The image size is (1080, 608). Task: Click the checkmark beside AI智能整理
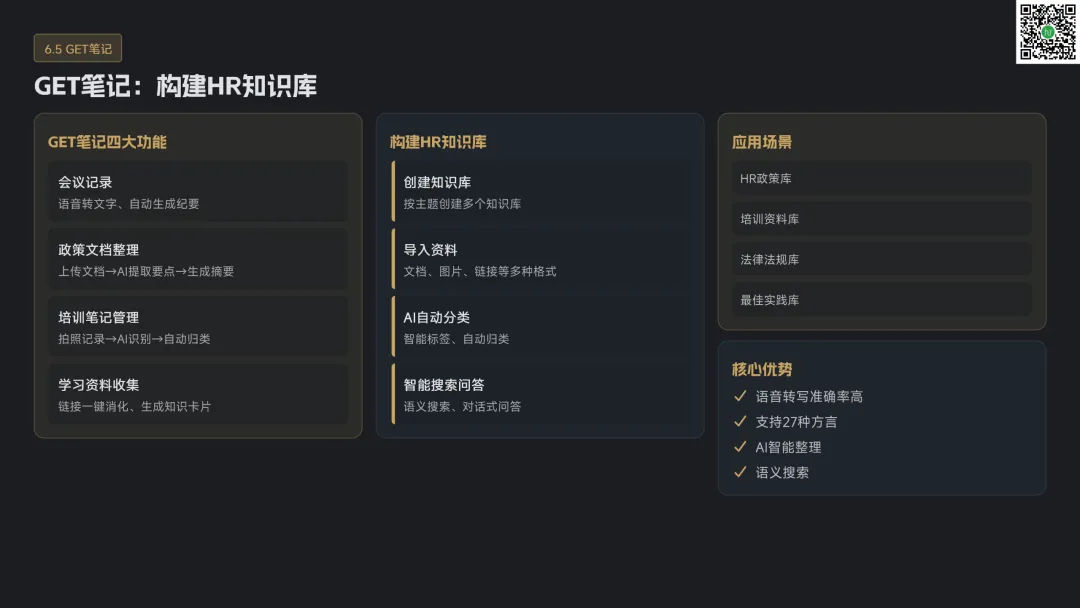(740, 447)
